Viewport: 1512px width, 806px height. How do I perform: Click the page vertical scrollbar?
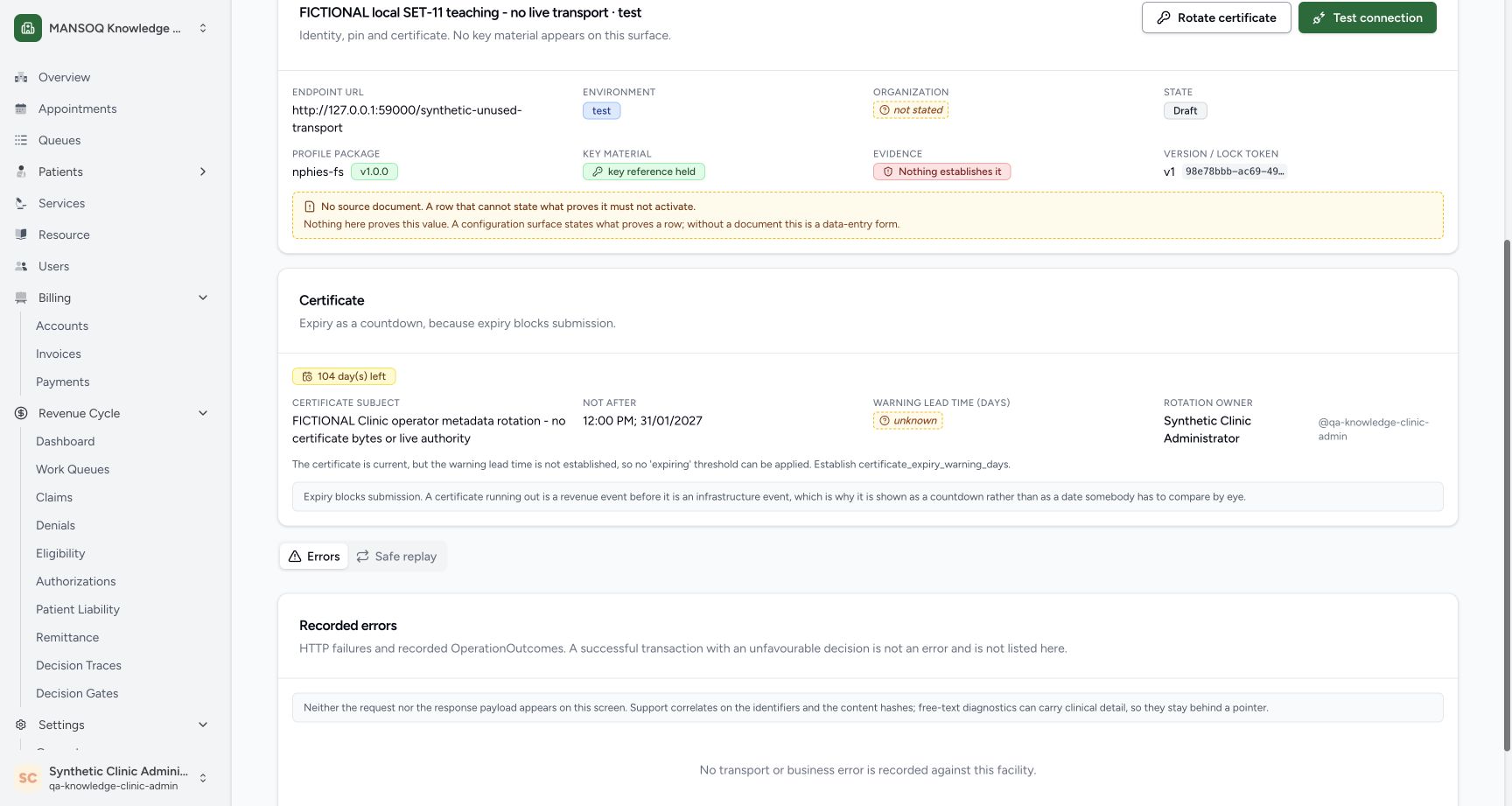(1507, 494)
